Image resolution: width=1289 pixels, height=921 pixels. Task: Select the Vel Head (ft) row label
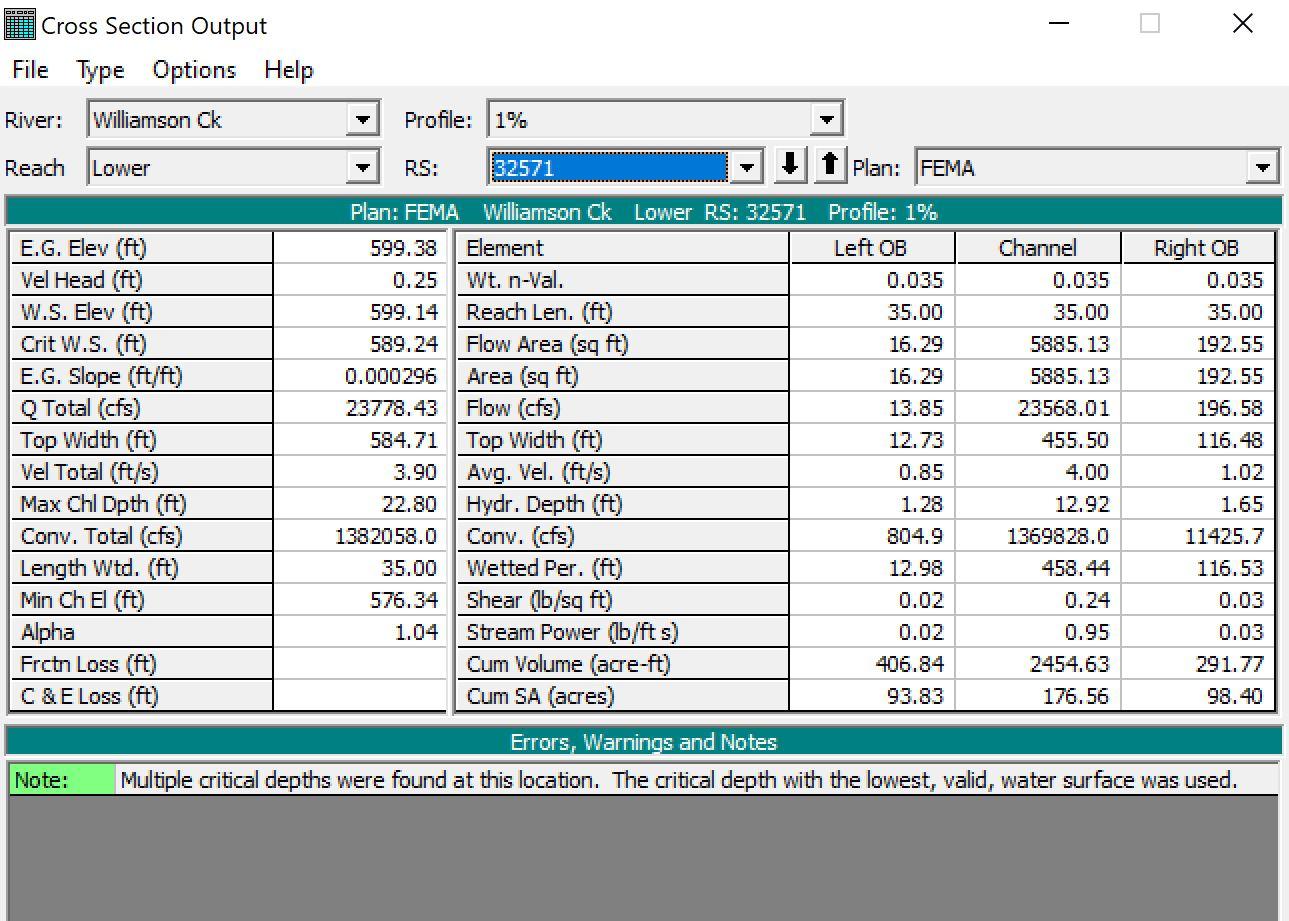(x=141, y=280)
